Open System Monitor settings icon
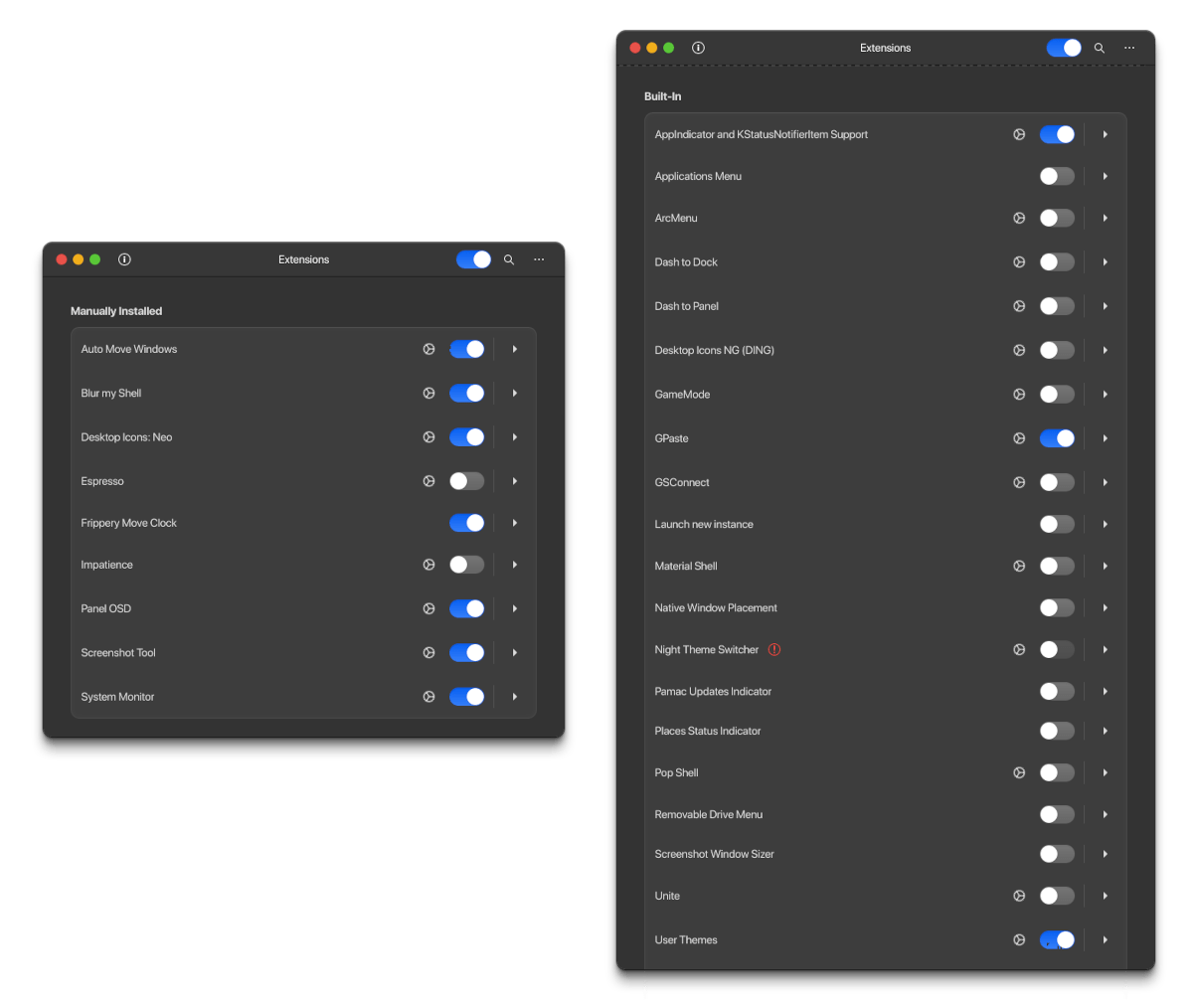The width and height of the screenshot is (1193, 1008). 428,697
